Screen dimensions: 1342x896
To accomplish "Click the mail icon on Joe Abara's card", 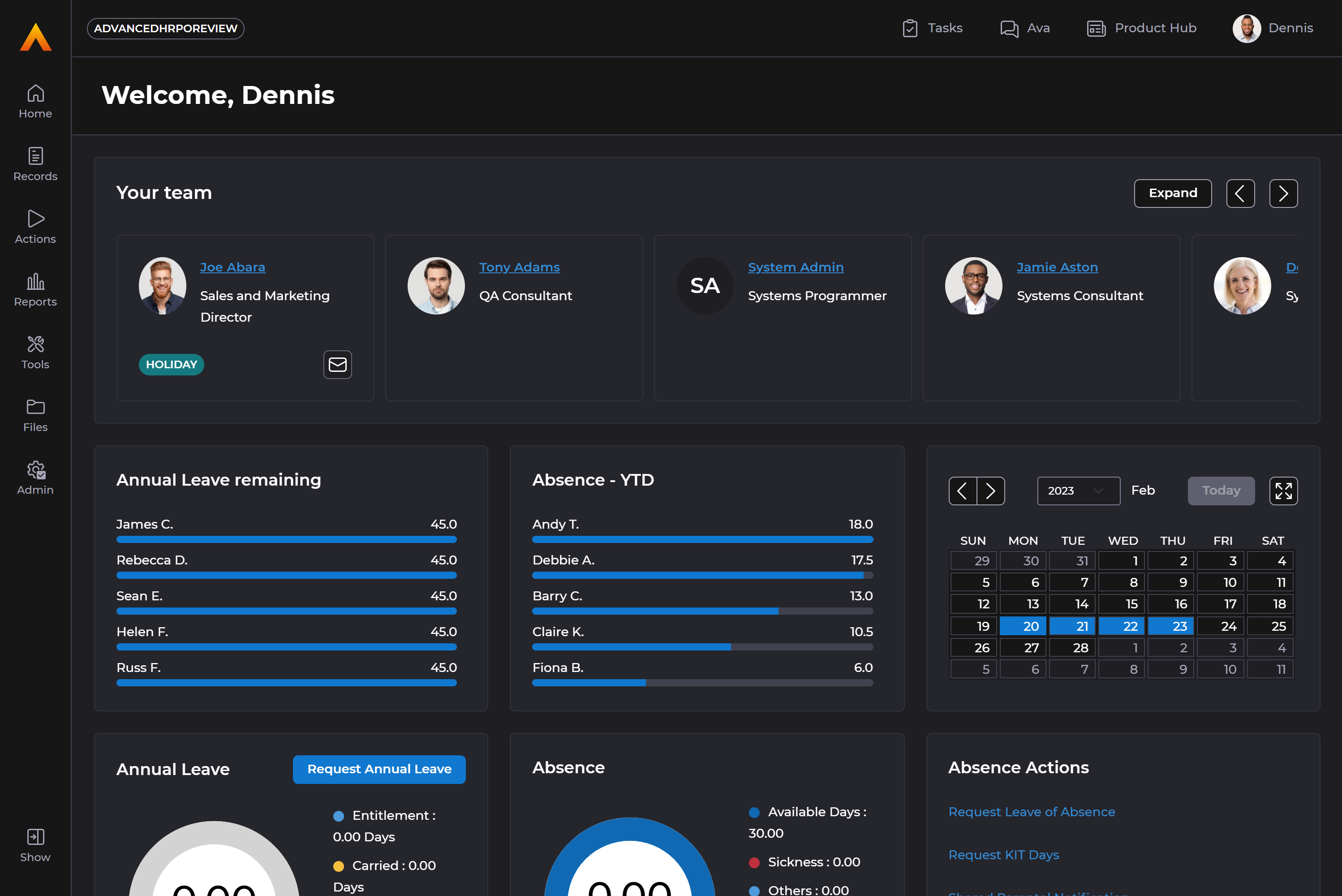I will [338, 365].
